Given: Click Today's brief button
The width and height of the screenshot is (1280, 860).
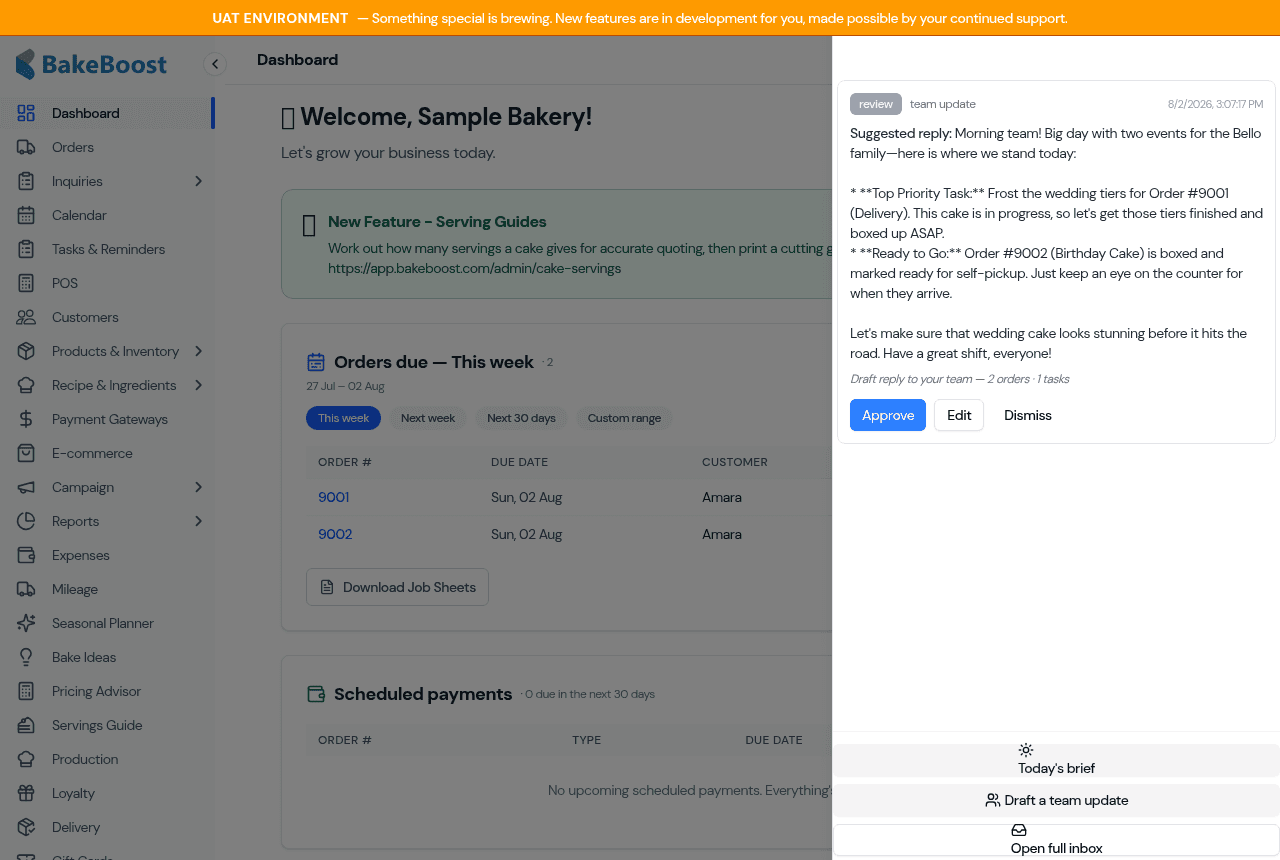Looking at the screenshot, I should tap(1056, 760).
